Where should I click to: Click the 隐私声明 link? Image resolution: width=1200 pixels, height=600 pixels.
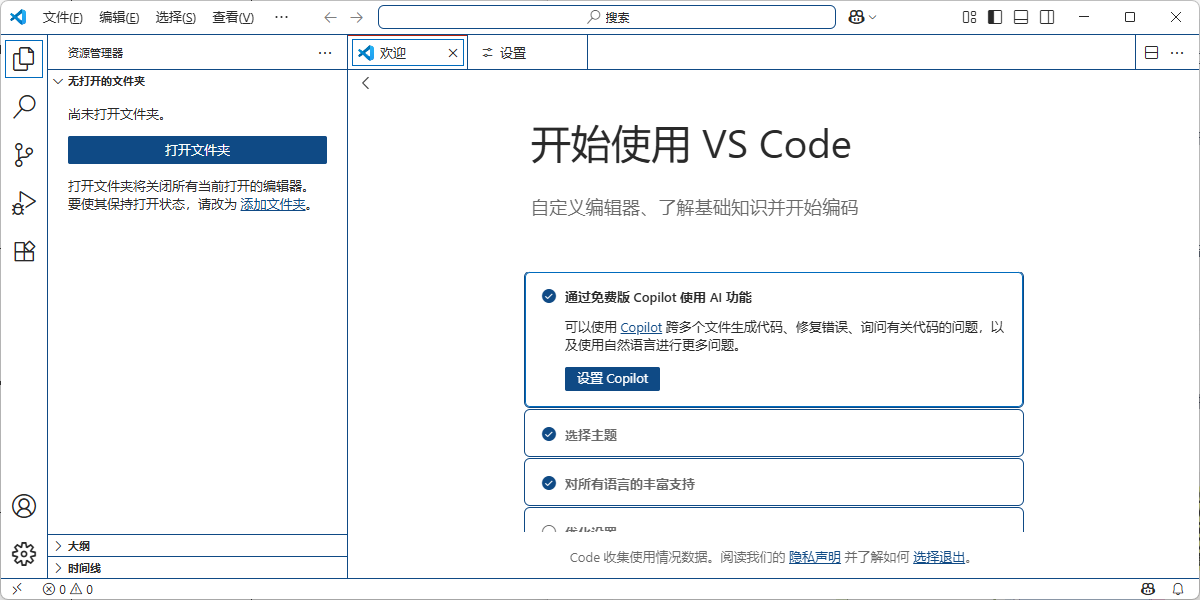(x=814, y=557)
